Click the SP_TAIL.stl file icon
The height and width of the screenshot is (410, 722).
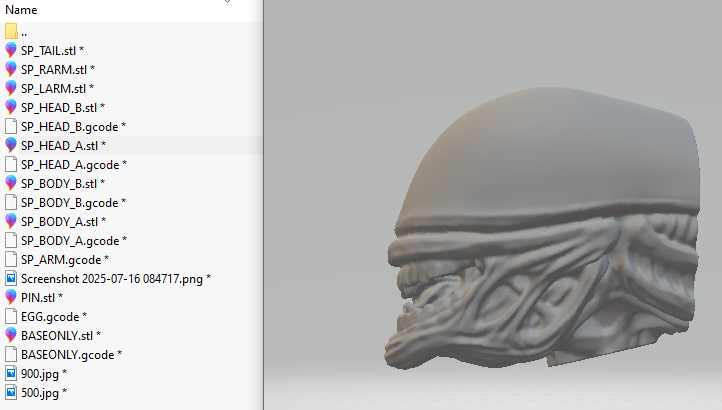11,50
